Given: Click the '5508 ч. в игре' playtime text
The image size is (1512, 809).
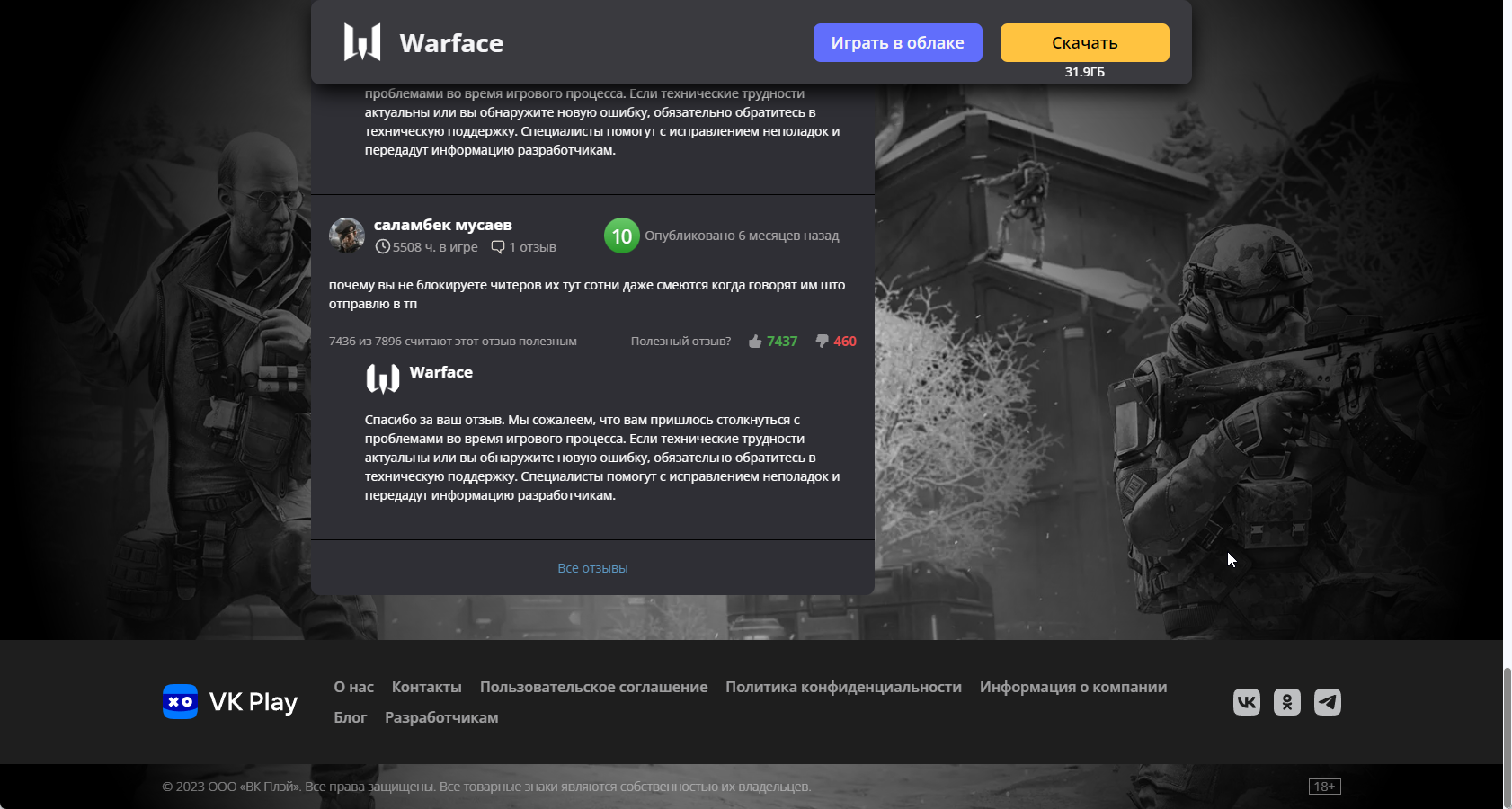Looking at the screenshot, I should [x=435, y=247].
